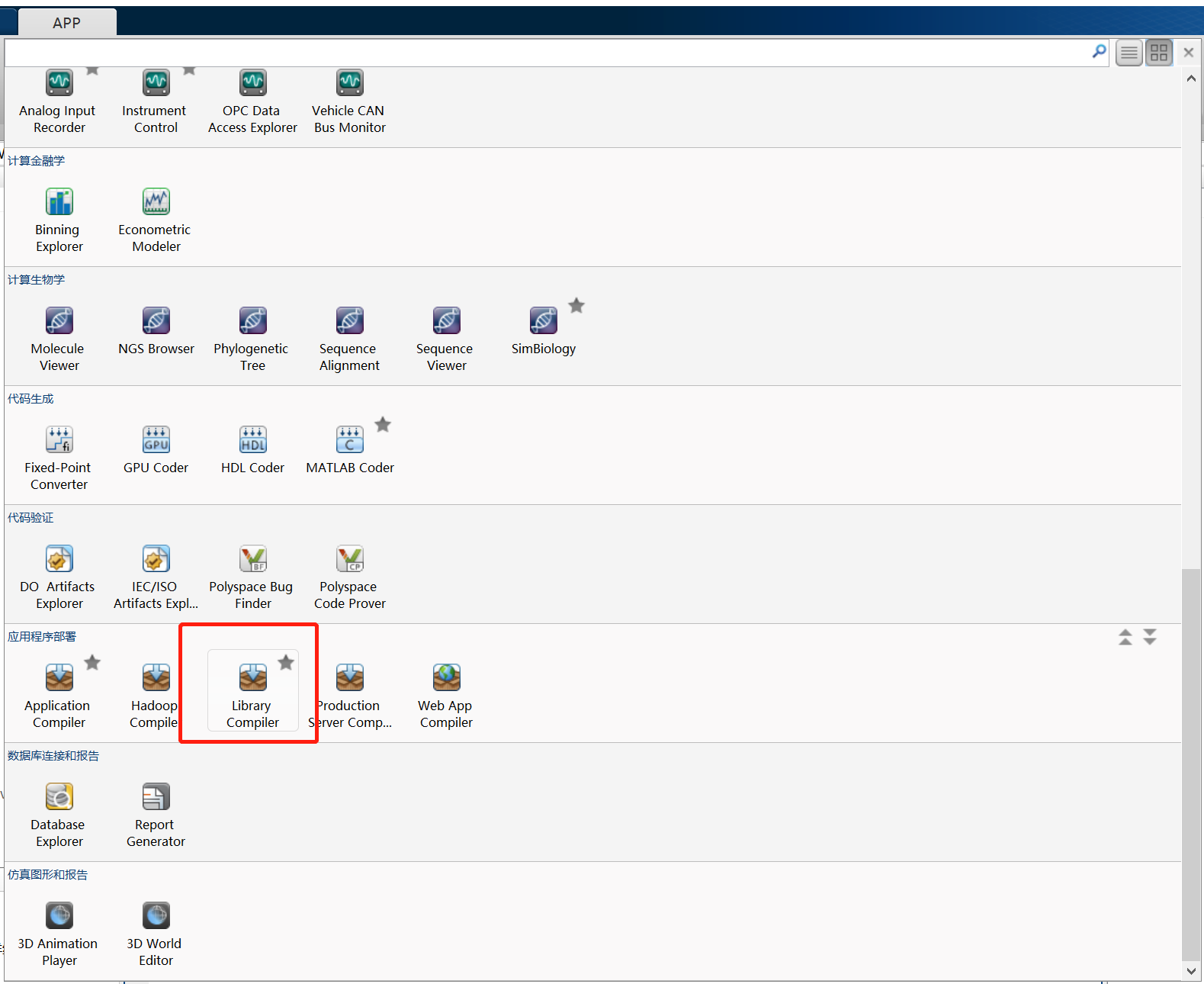Screen dimensions: 1204x984
Task: Launch Report Generator
Action: [156, 816]
